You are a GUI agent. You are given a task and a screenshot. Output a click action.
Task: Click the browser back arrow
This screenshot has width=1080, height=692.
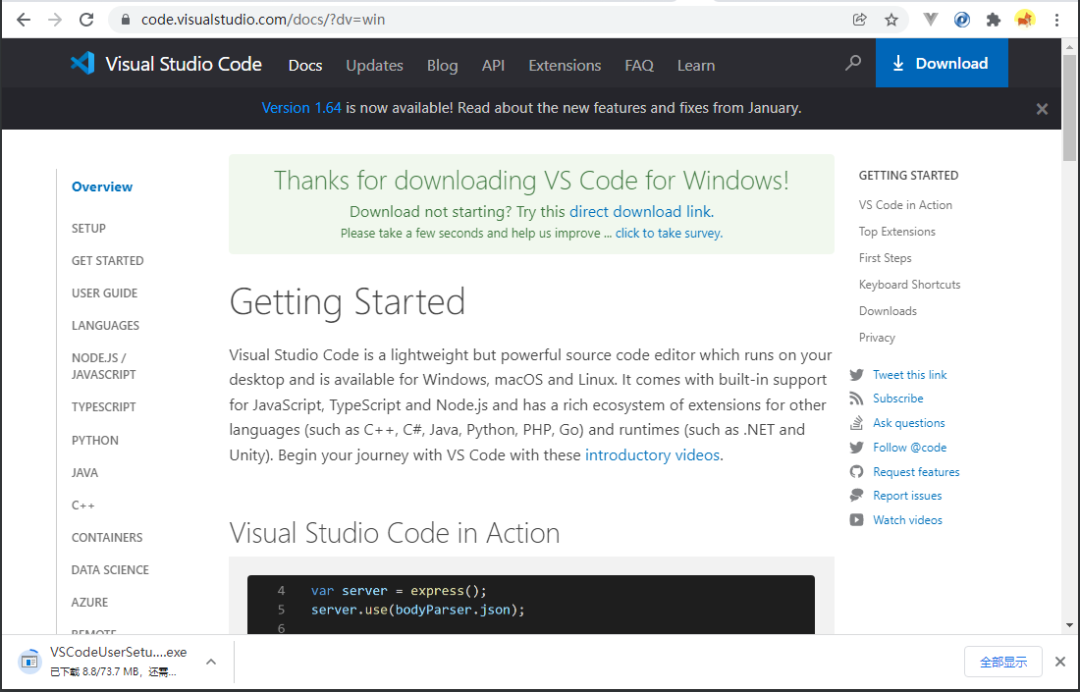23,19
